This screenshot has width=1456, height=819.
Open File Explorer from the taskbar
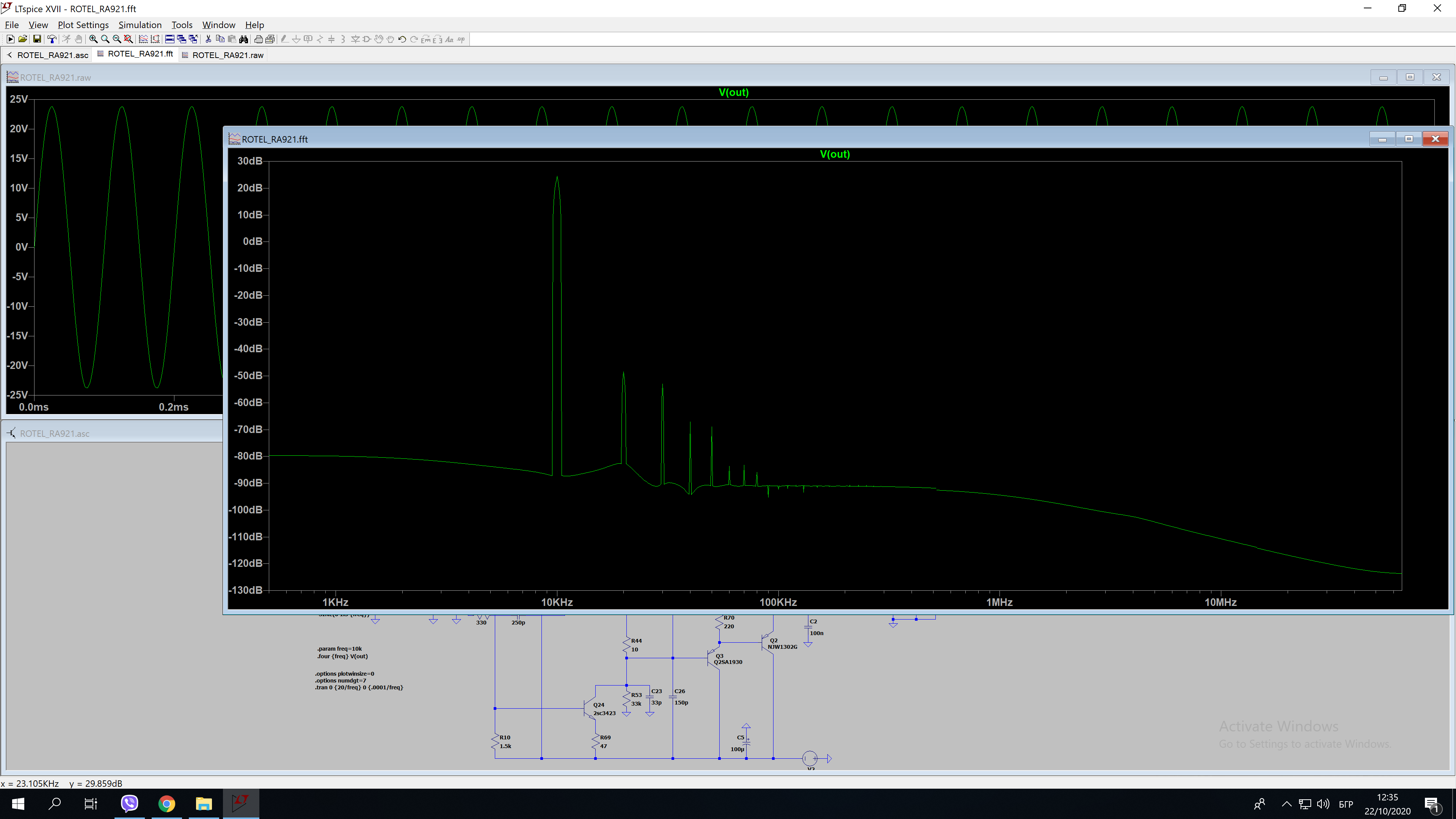pyautogui.click(x=204, y=804)
